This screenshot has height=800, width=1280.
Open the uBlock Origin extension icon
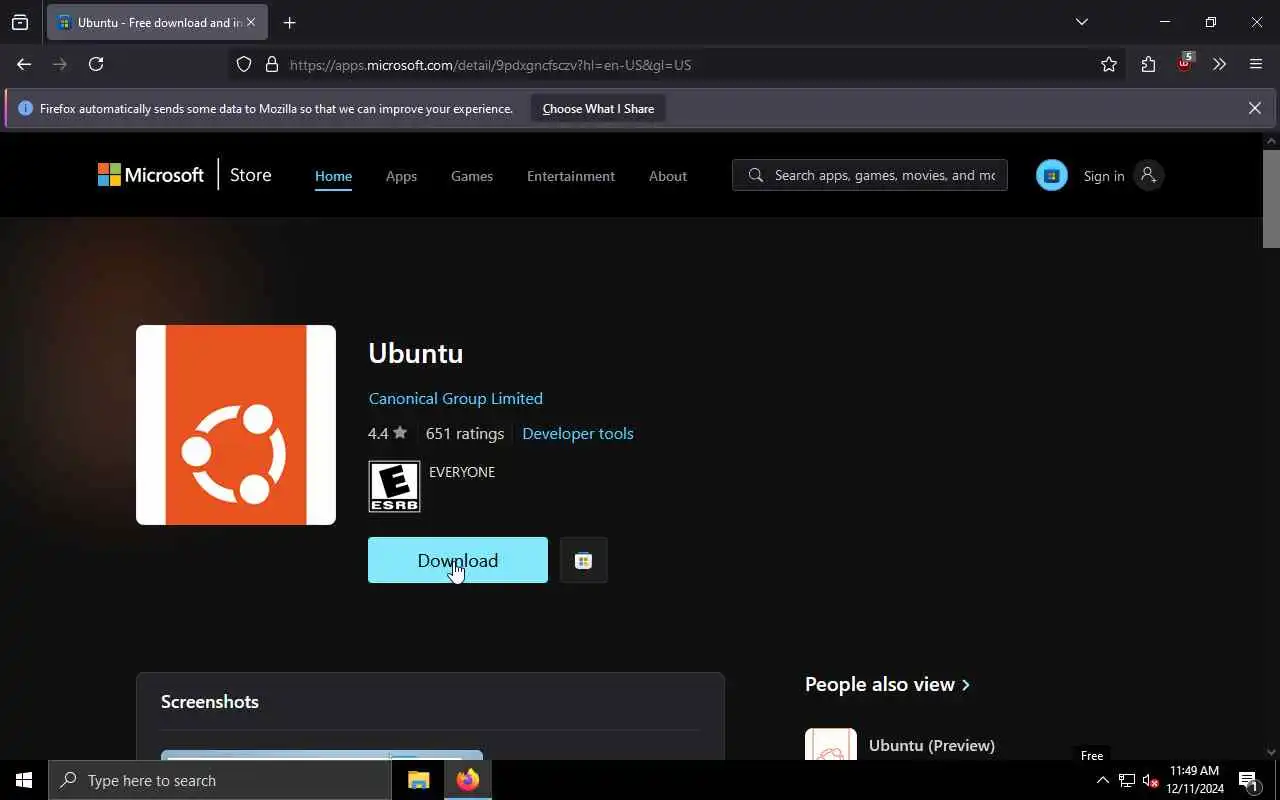point(1185,63)
